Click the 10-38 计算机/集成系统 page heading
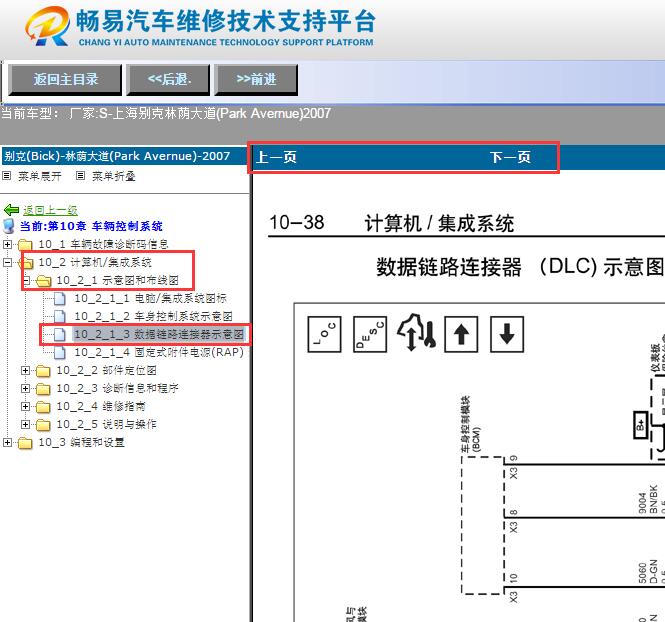This screenshot has width=665, height=622. 391,223
